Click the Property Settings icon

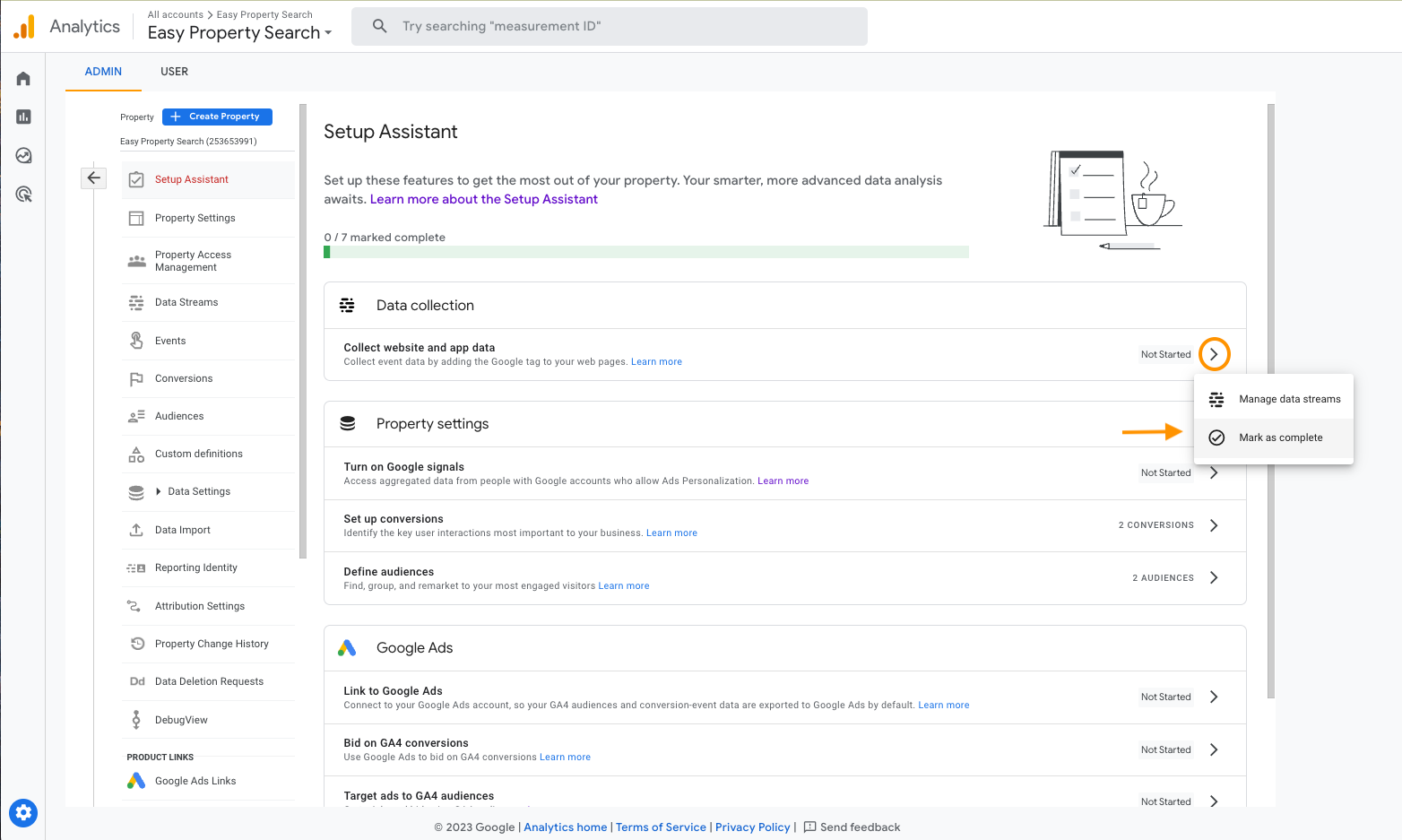pyautogui.click(x=136, y=218)
